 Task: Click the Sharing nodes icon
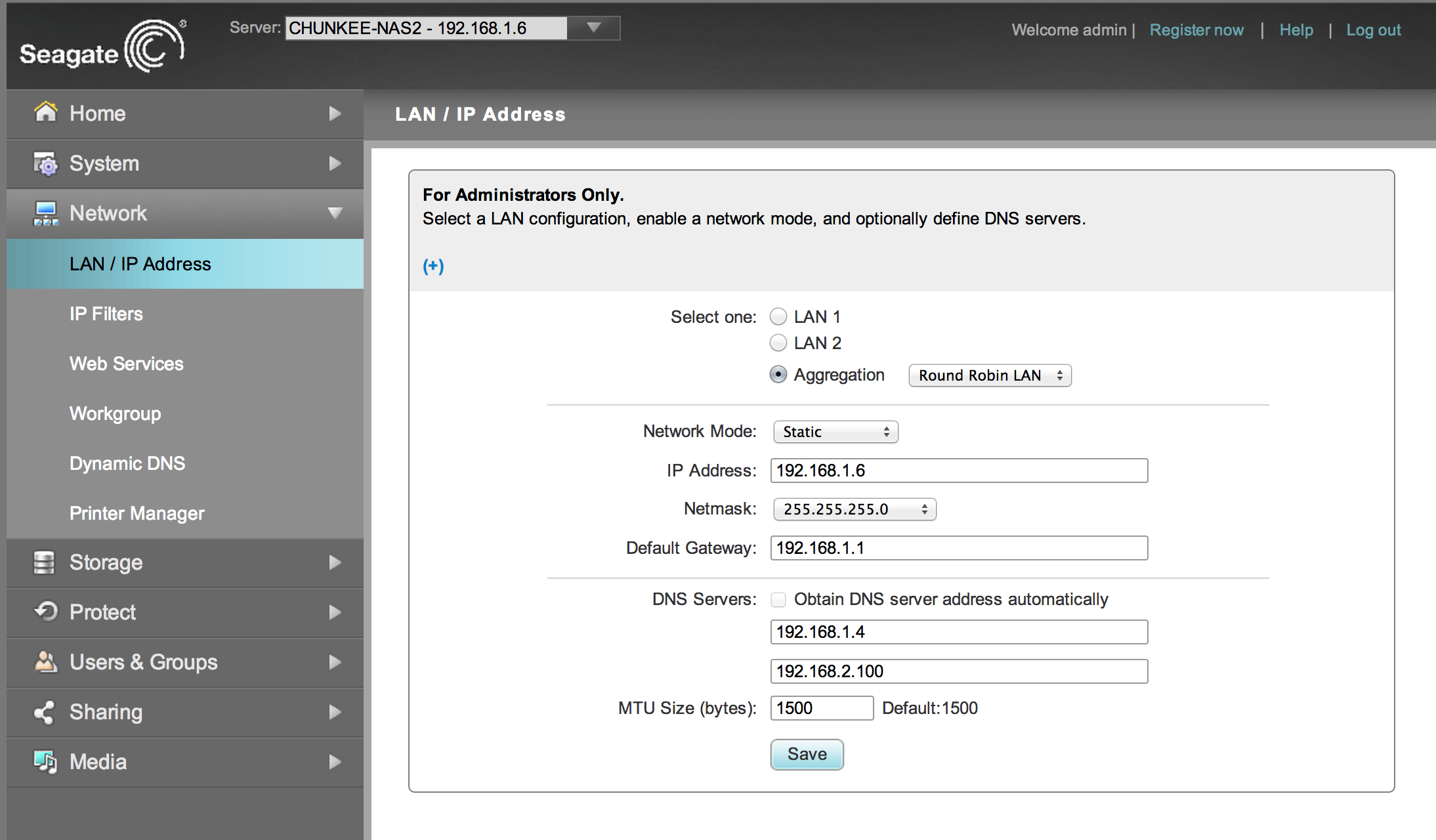(x=44, y=712)
